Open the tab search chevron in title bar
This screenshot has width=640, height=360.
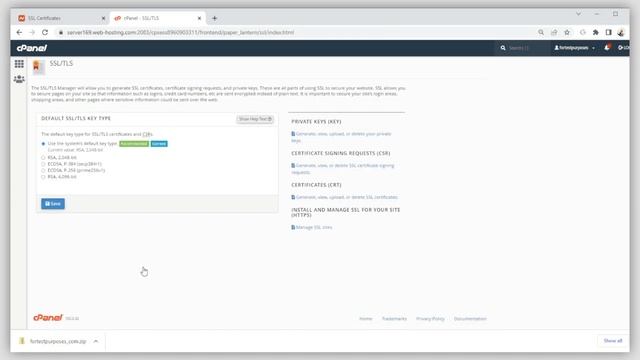[578, 14]
